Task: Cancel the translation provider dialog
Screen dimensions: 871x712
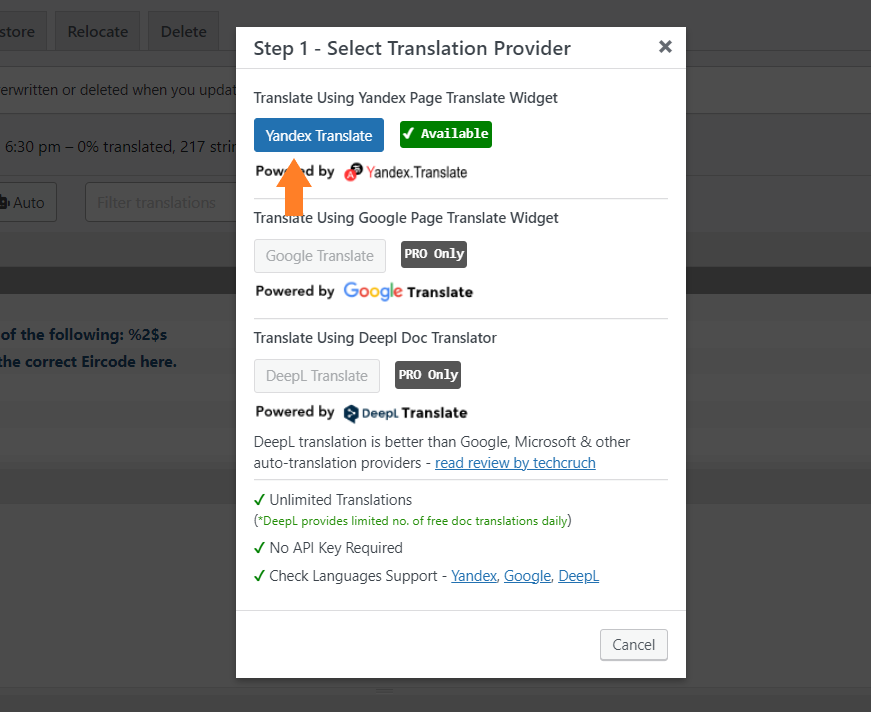Action: pyautogui.click(x=633, y=645)
